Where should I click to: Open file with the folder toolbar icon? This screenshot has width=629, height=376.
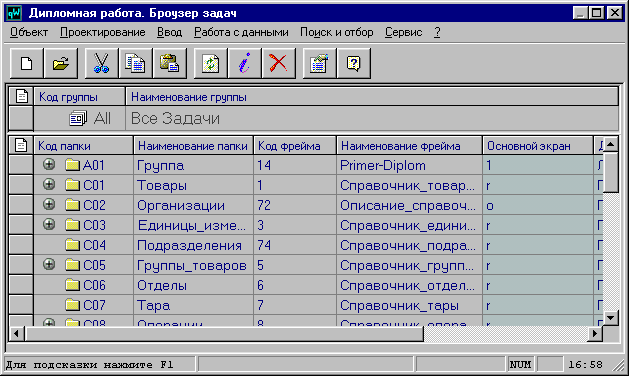coord(61,63)
